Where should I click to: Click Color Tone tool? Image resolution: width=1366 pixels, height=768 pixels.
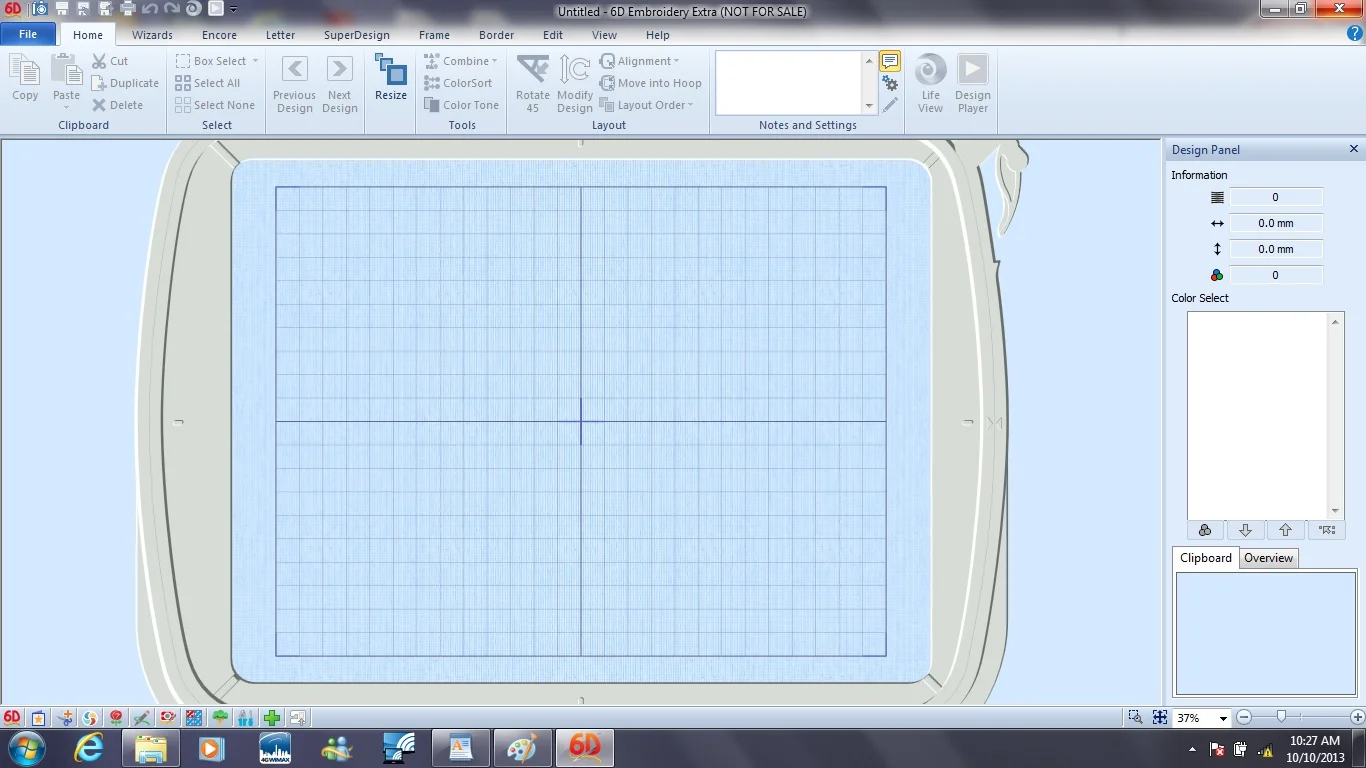[x=461, y=105]
